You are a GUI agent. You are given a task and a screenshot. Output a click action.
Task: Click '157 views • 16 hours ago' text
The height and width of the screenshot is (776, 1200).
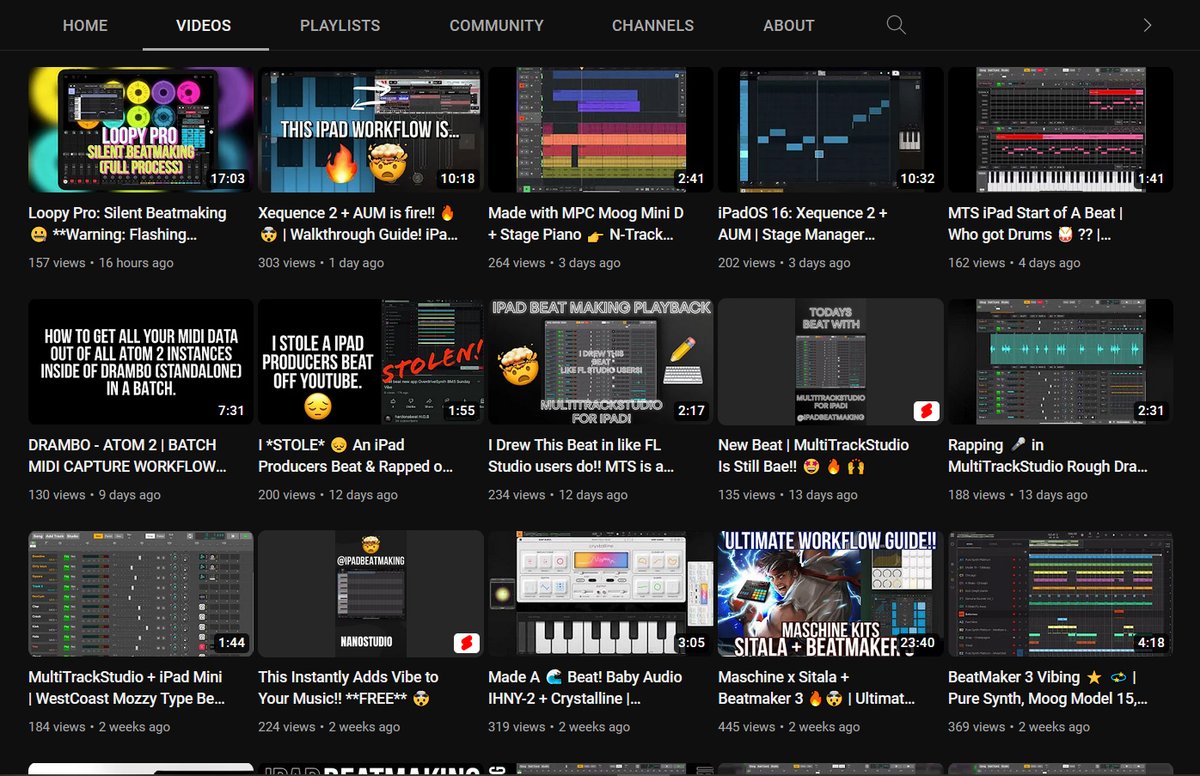pos(101,263)
